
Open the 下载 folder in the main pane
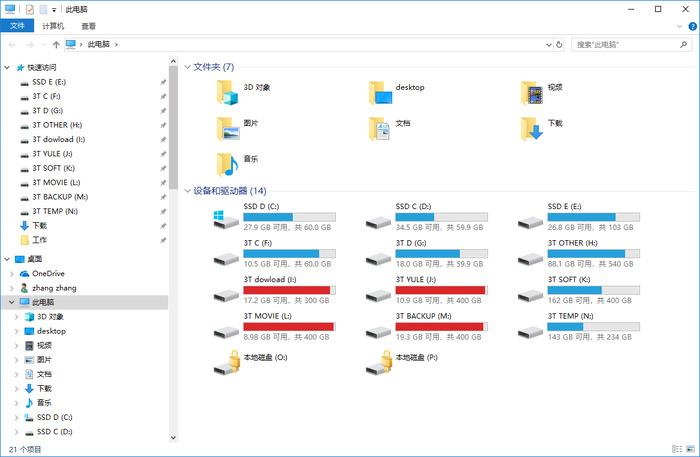click(531, 129)
